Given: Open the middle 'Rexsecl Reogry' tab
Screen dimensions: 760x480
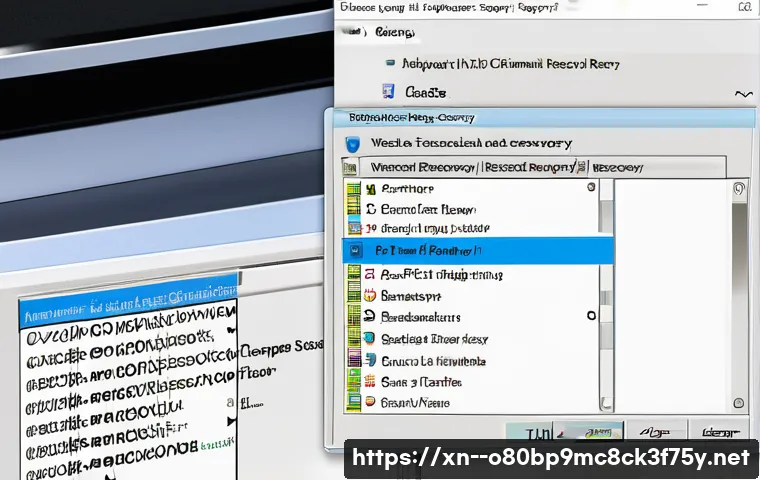Looking at the screenshot, I should pyautogui.click(x=530, y=168).
